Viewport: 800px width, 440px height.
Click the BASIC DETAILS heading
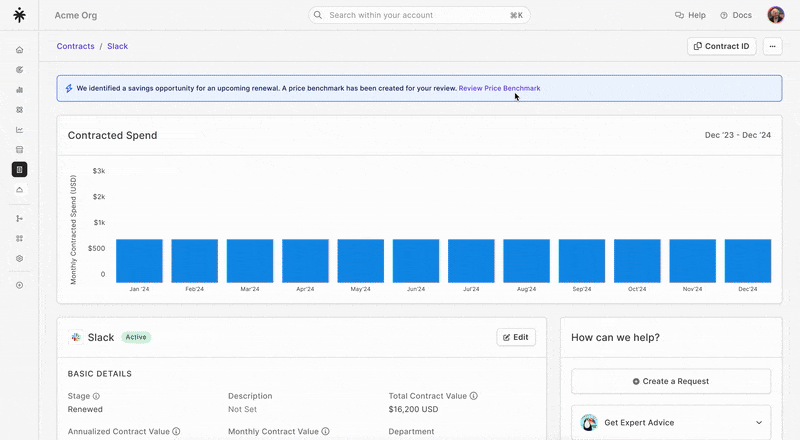click(x=99, y=374)
